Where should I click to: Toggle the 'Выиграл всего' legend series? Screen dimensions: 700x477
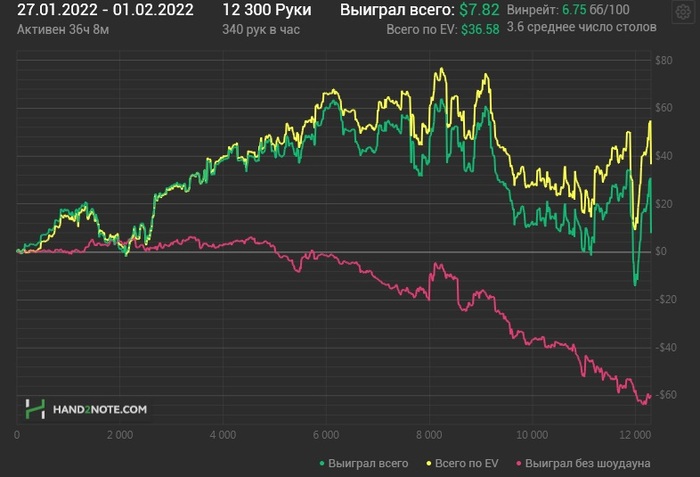point(364,464)
